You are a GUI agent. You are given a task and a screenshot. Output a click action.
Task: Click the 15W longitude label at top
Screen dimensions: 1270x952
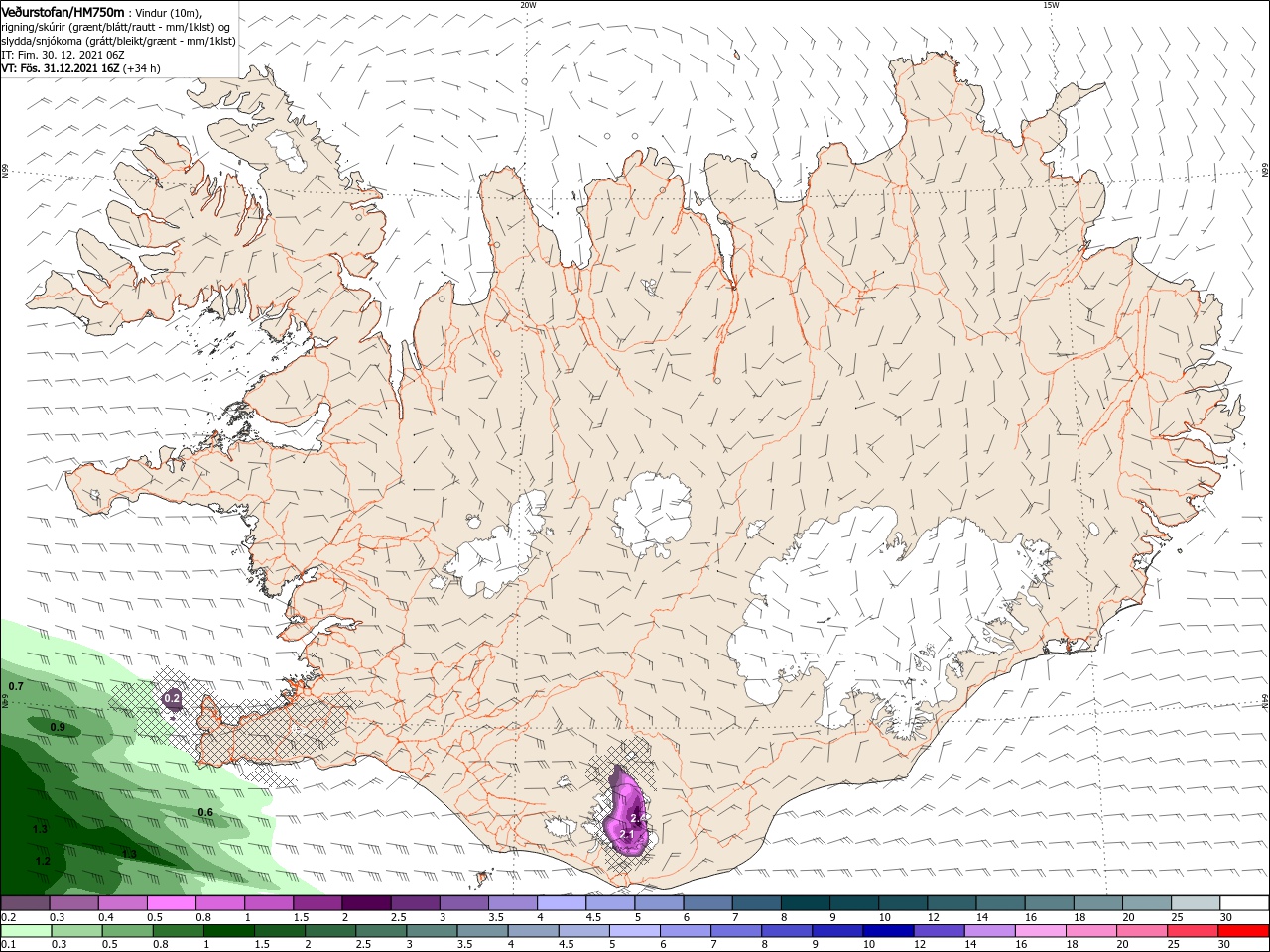(1051, 4)
